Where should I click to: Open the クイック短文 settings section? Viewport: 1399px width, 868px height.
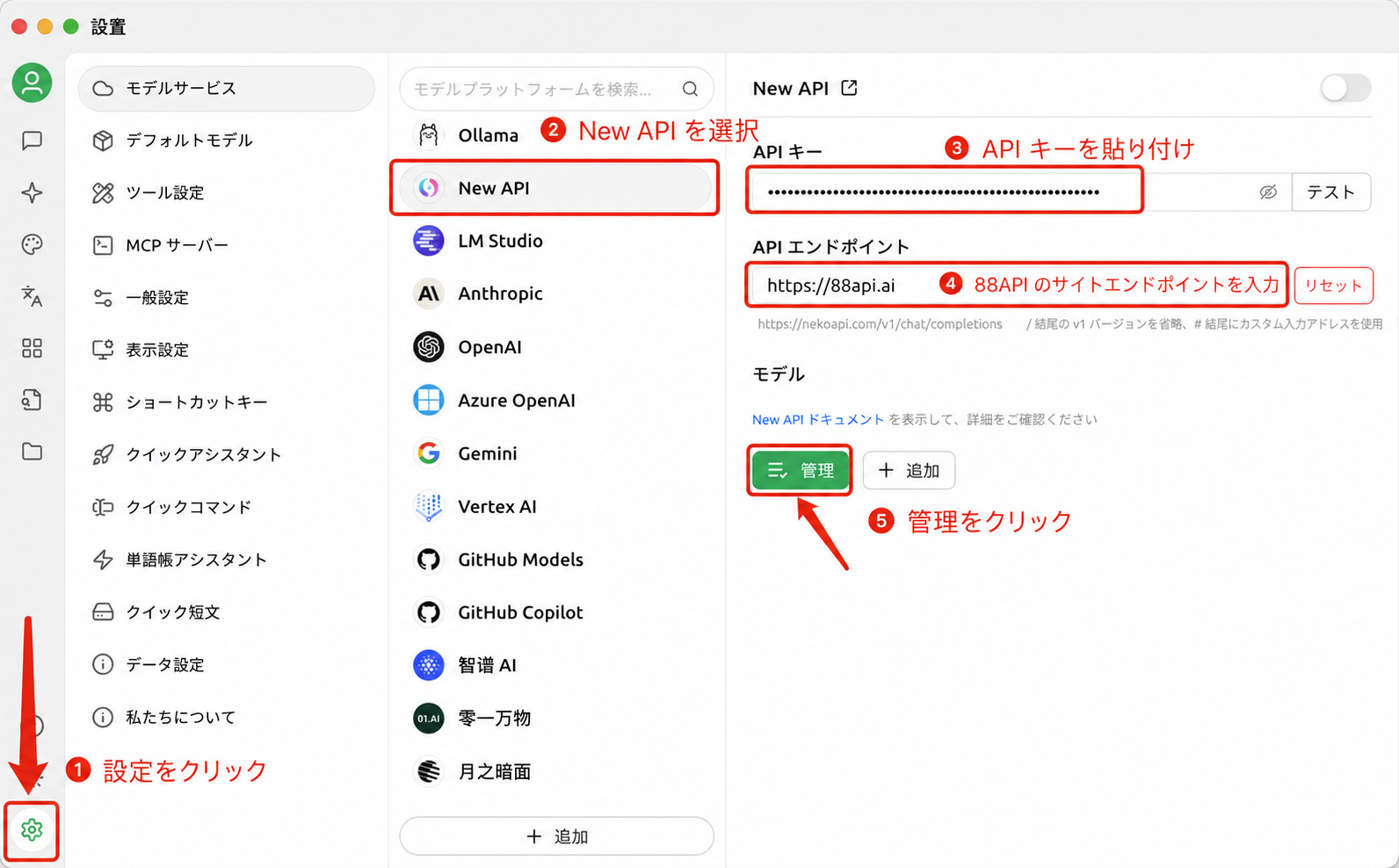click(x=227, y=611)
